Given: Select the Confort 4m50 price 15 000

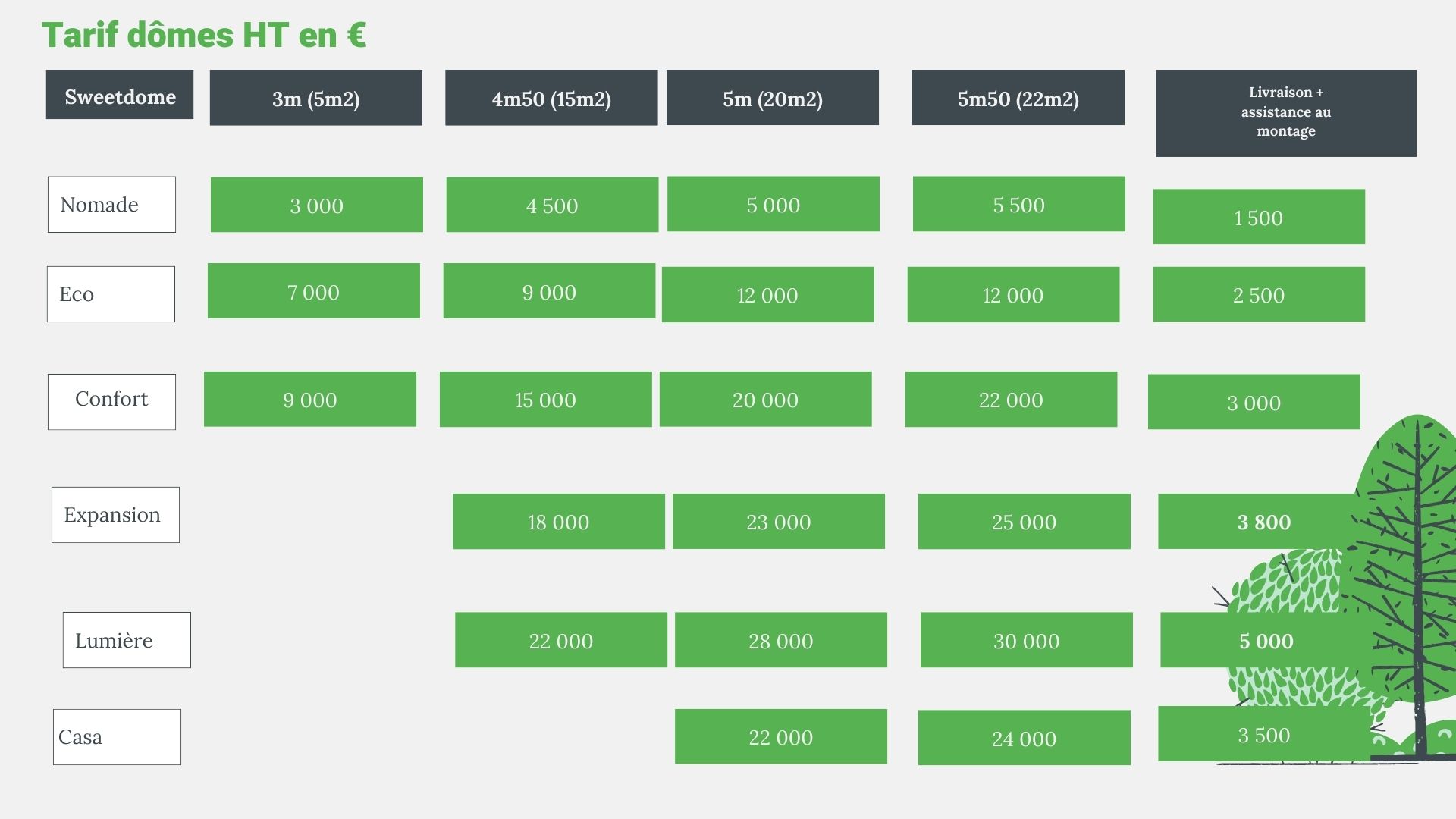Looking at the screenshot, I should 545,400.
